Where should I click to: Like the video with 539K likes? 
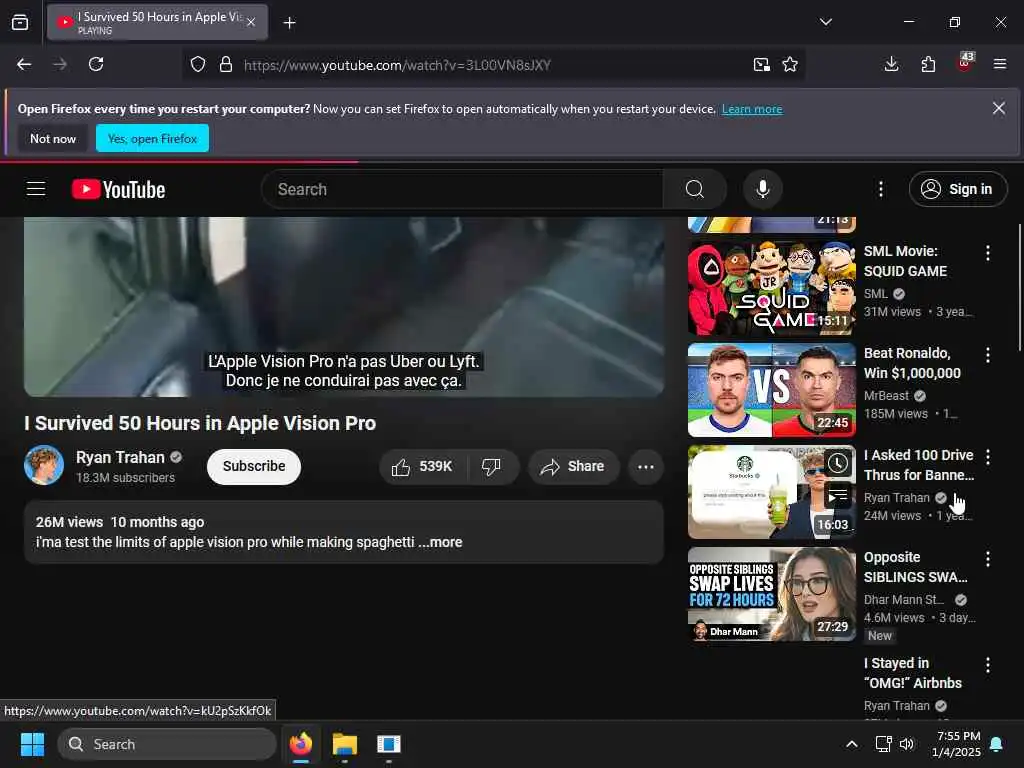(x=423, y=466)
